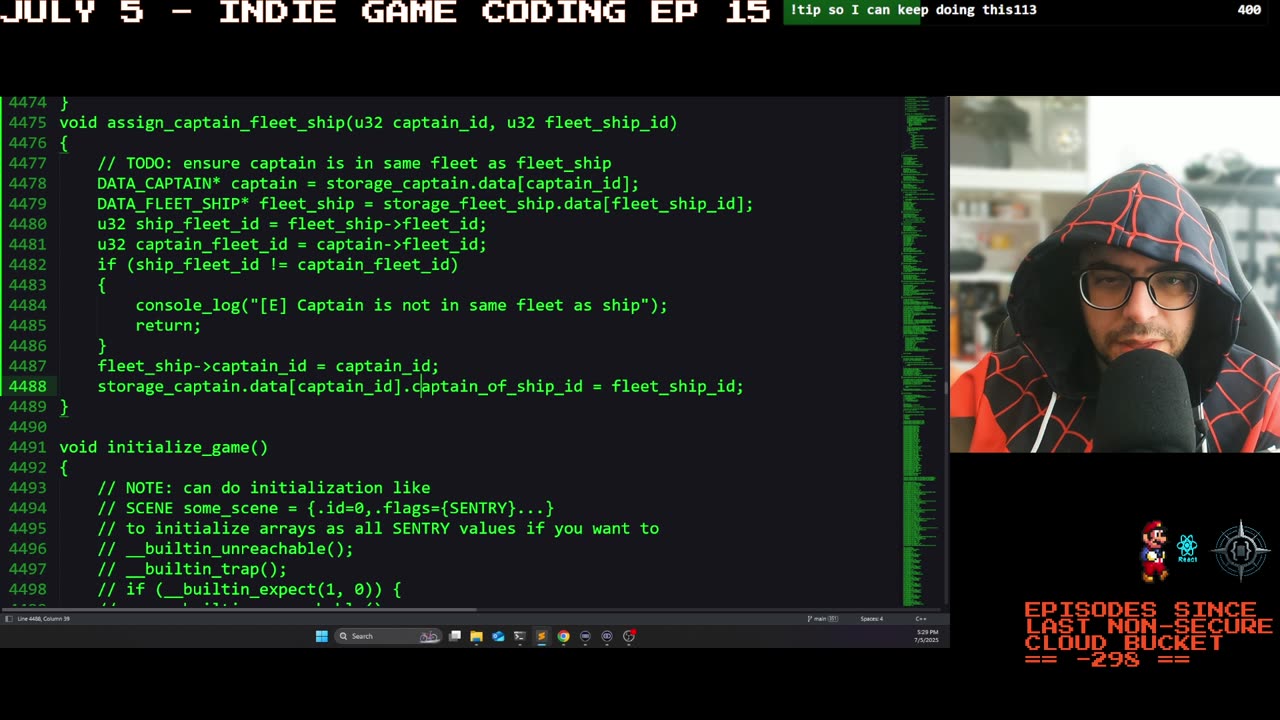Open Google Chrome from the taskbar

click(x=563, y=636)
